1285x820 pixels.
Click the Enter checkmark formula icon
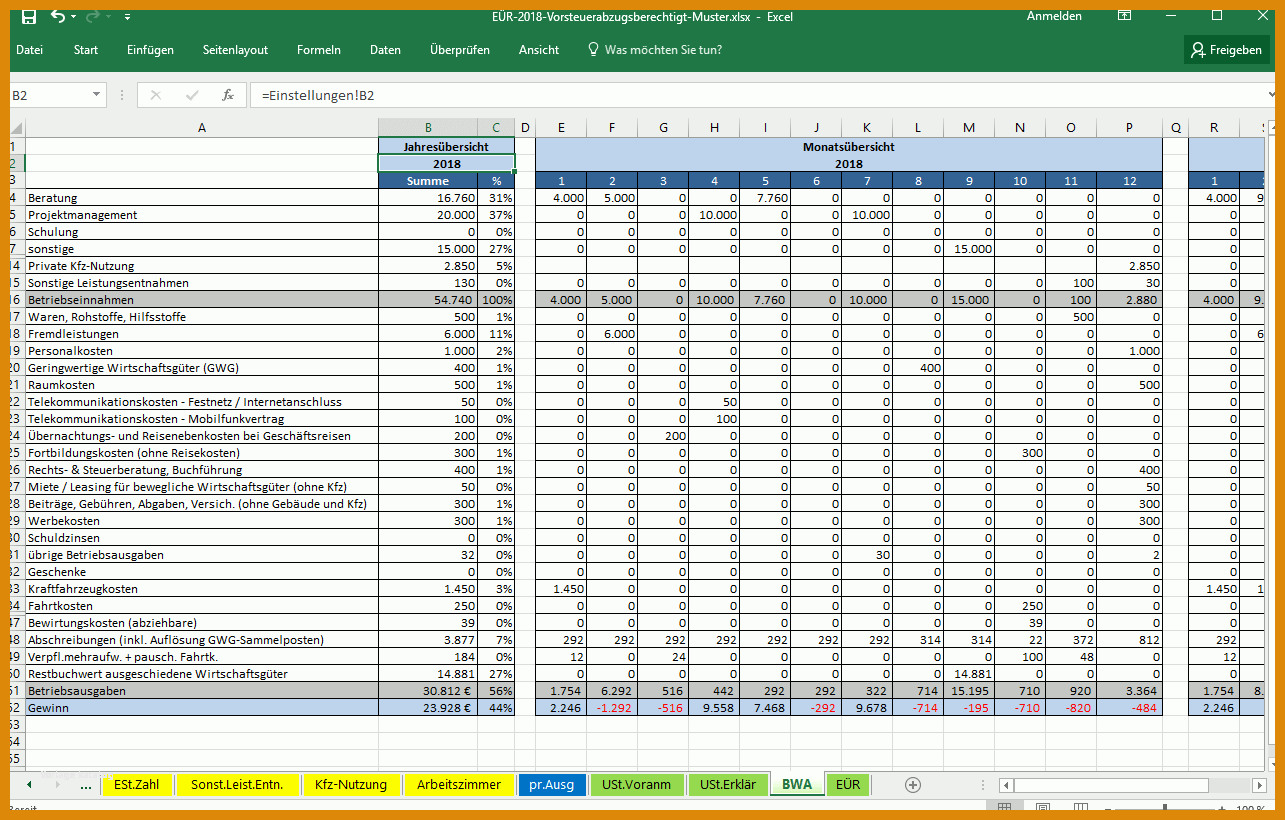(192, 95)
